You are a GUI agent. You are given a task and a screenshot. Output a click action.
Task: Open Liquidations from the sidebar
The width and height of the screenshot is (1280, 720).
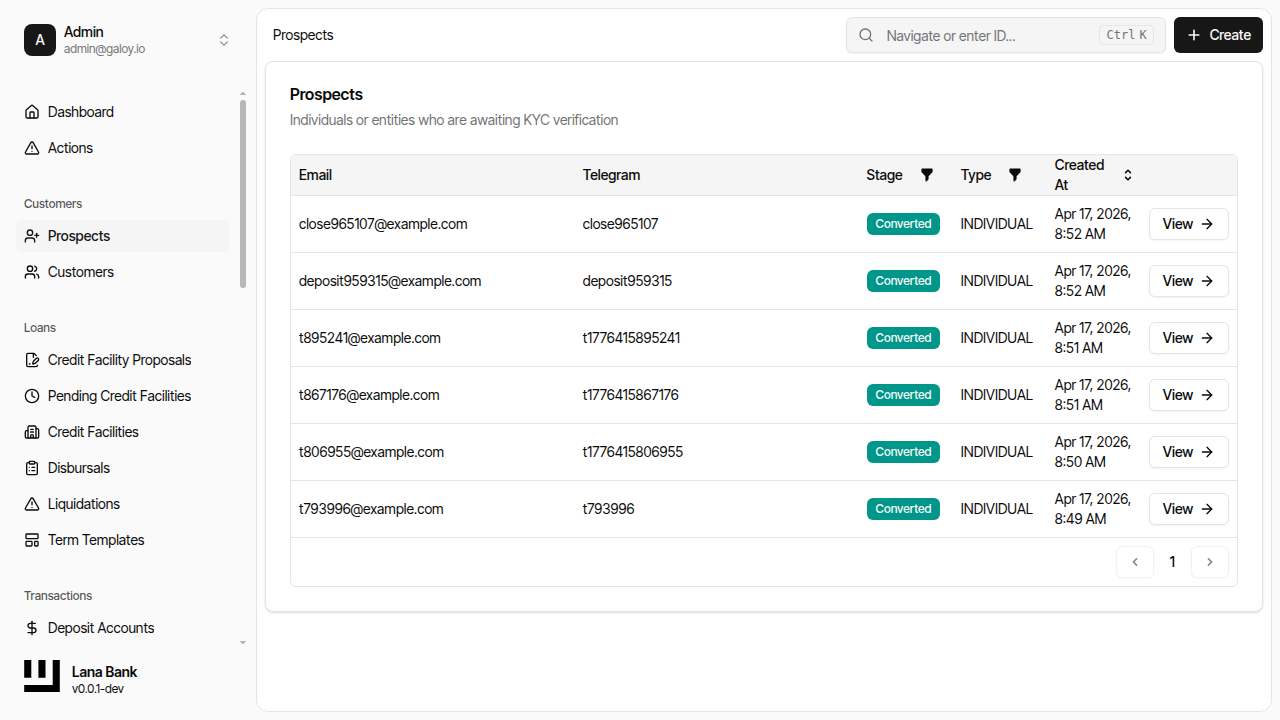(x=84, y=504)
